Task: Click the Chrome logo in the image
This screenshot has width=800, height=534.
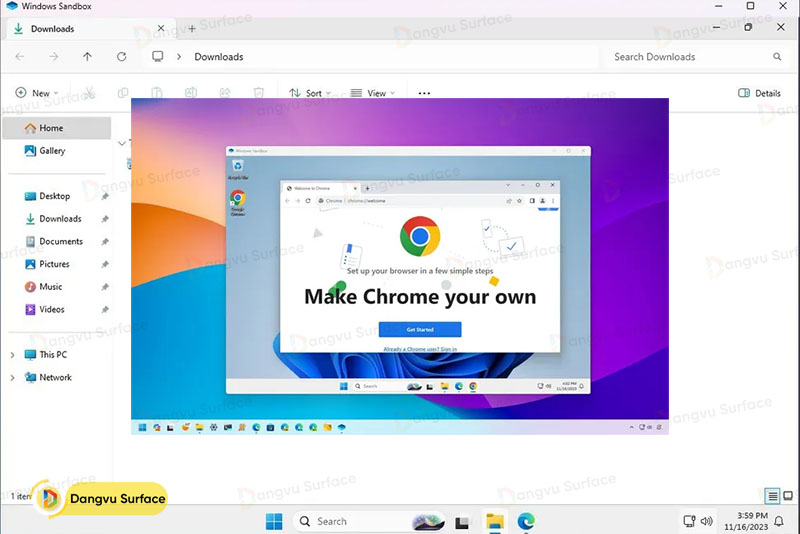Action: tap(420, 236)
